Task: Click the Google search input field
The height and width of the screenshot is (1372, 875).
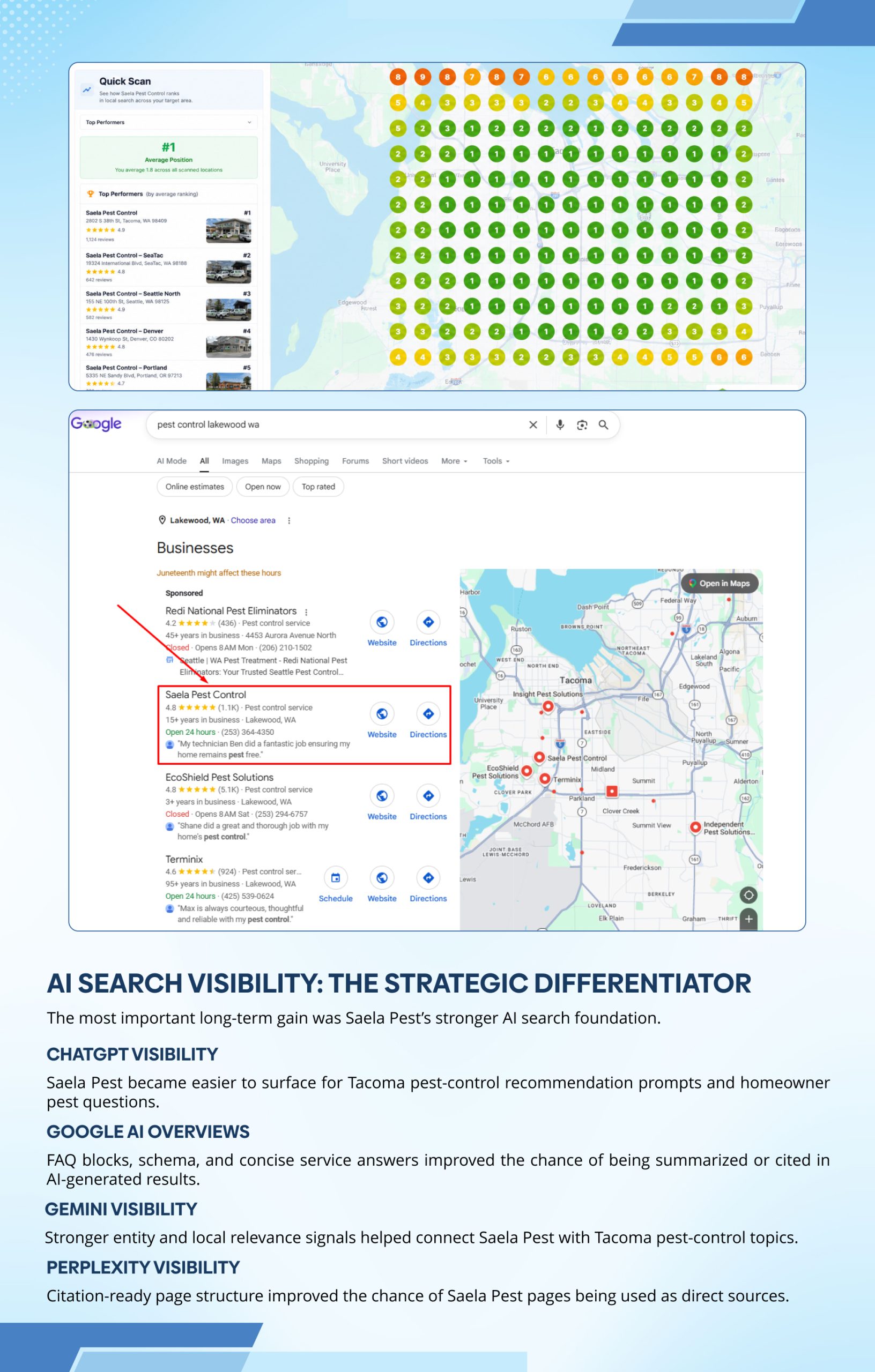Action: click(336, 424)
